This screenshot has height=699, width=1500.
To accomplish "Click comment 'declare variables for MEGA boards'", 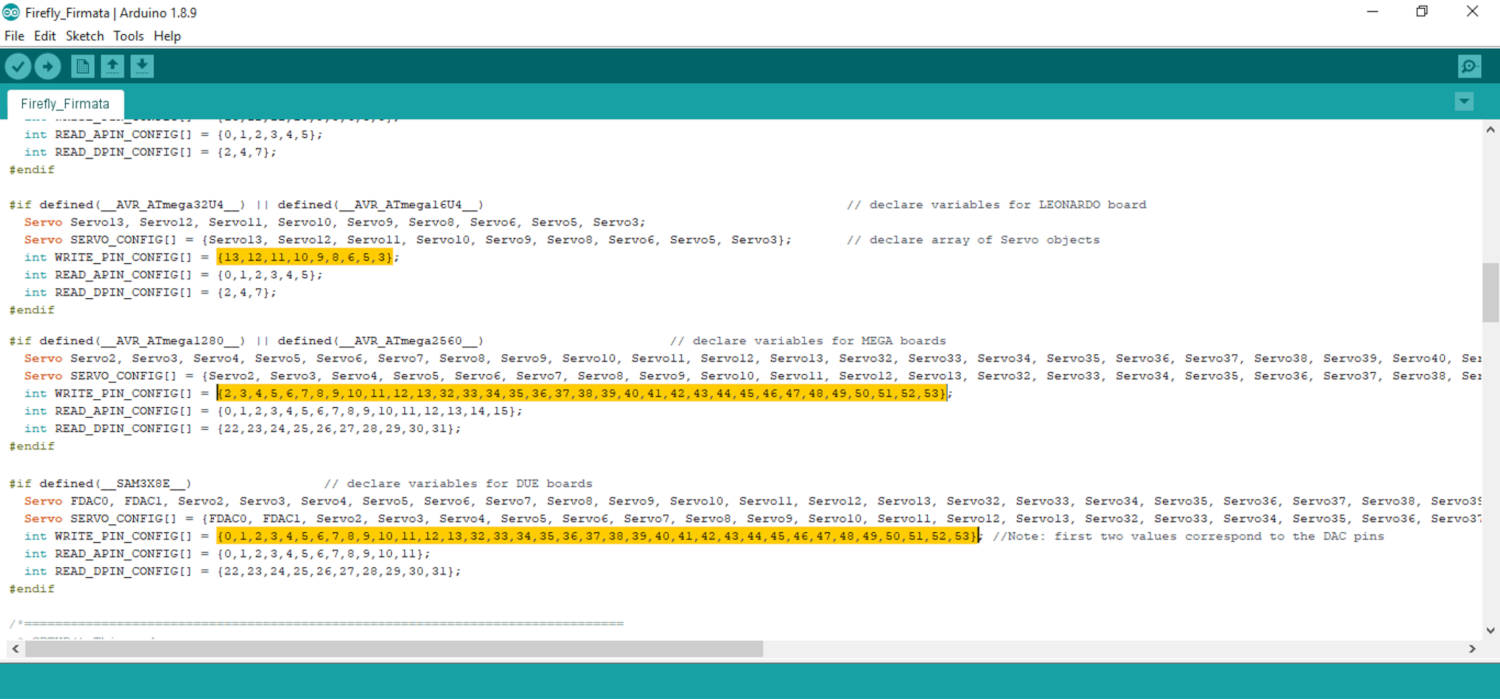I will pyautogui.click(x=808, y=340).
